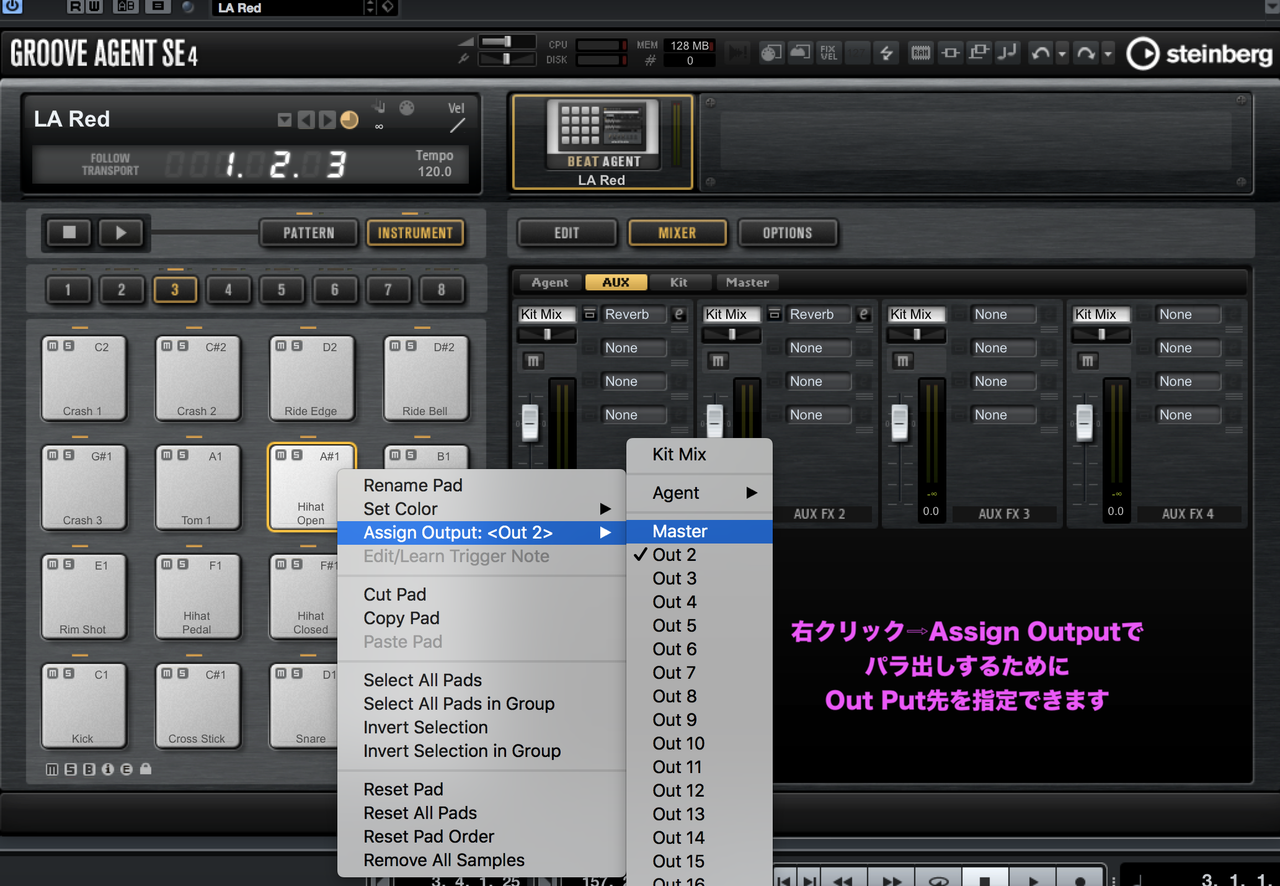The image size is (1280, 886).
Task: Click the pattern stop button
Action: point(70,233)
